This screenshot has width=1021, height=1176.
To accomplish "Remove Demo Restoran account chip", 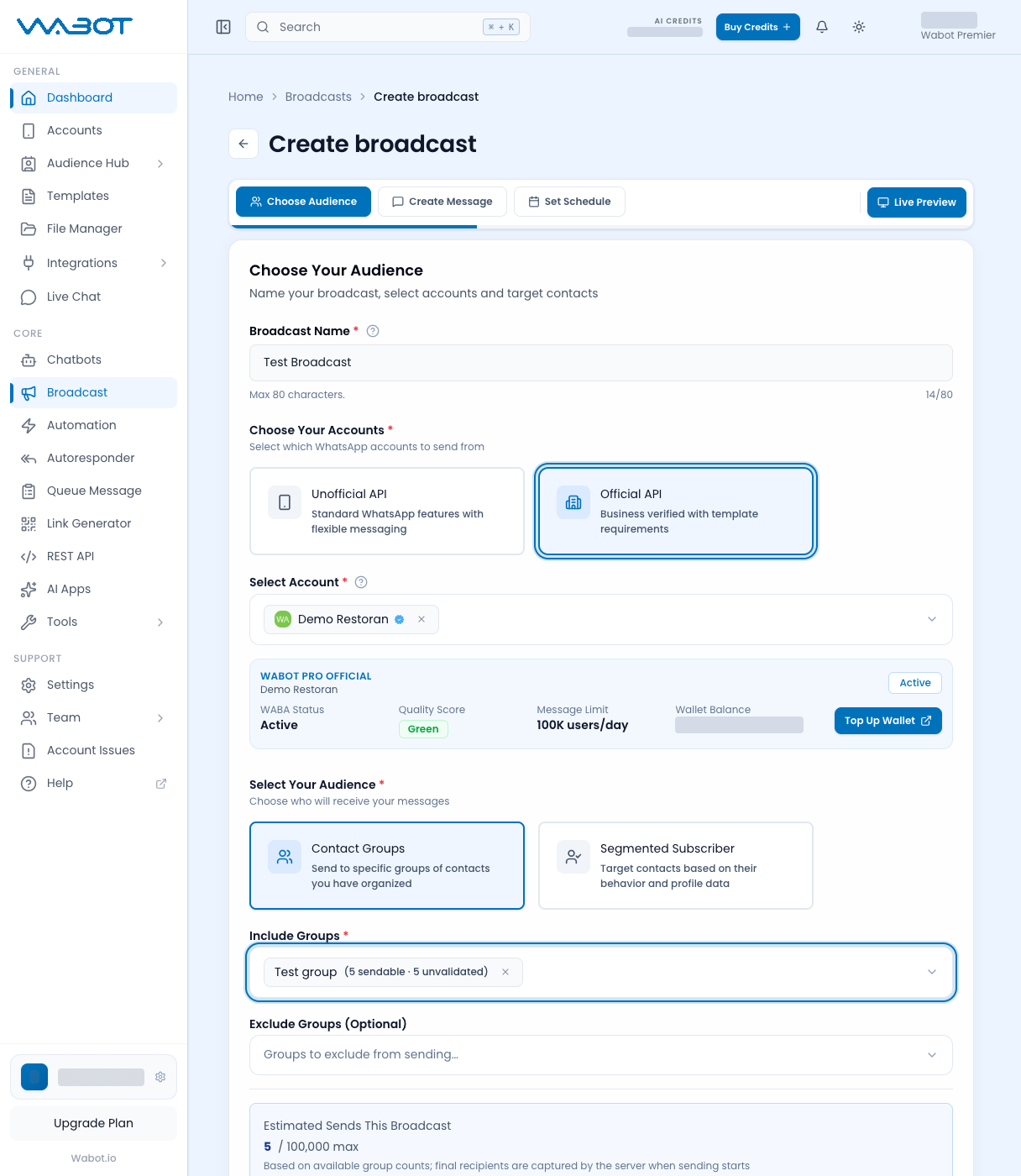I will pyautogui.click(x=421, y=619).
